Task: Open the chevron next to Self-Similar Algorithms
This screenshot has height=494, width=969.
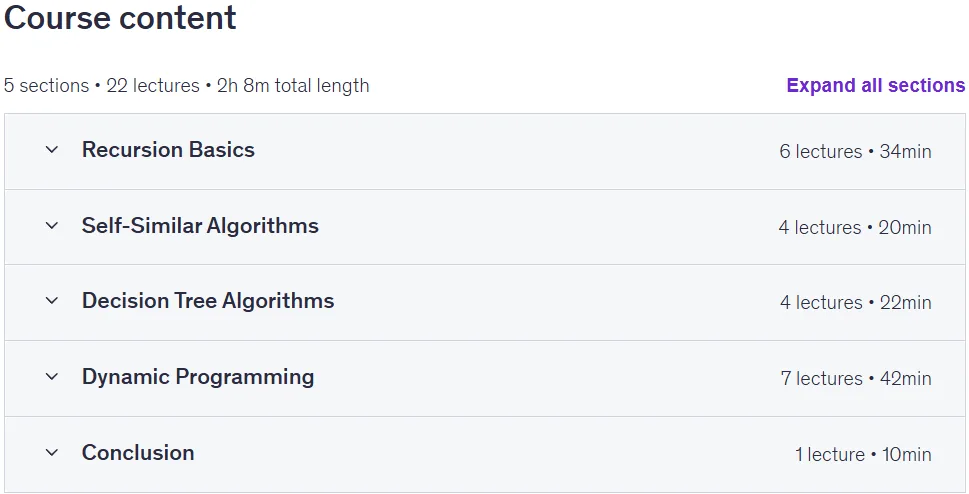Action: [52, 226]
